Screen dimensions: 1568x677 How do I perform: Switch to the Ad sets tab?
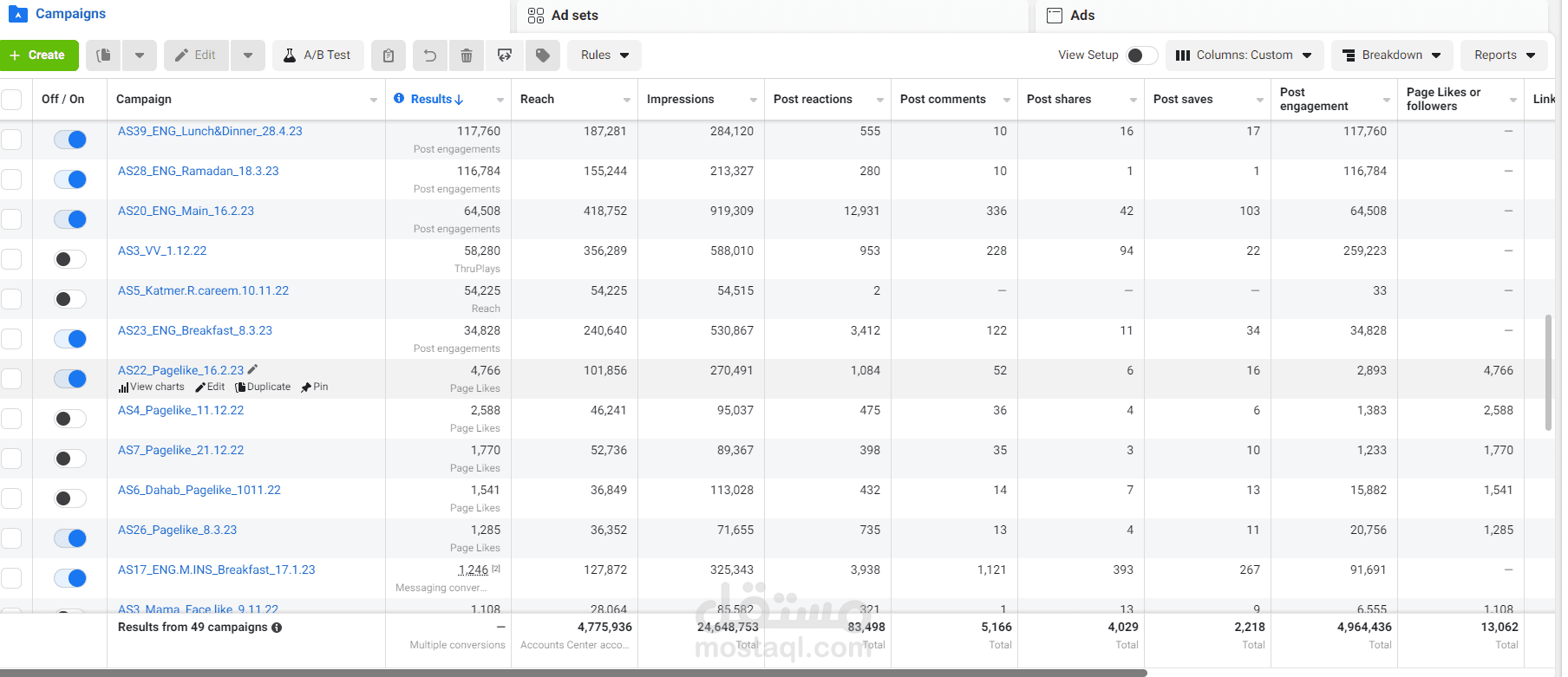(574, 16)
